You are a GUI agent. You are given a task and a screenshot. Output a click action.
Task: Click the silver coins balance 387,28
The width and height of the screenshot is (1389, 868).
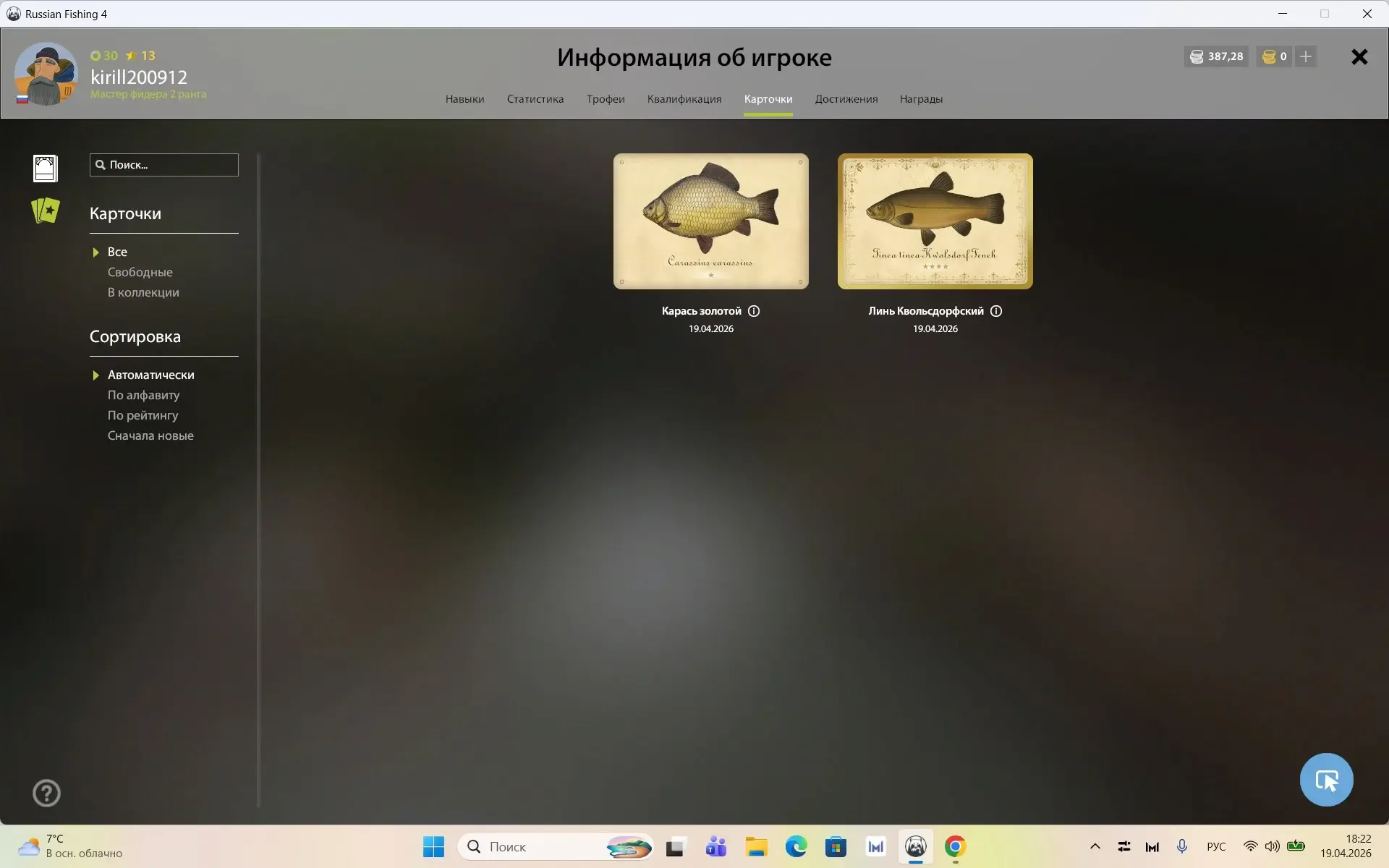[x=1217, y=56]
